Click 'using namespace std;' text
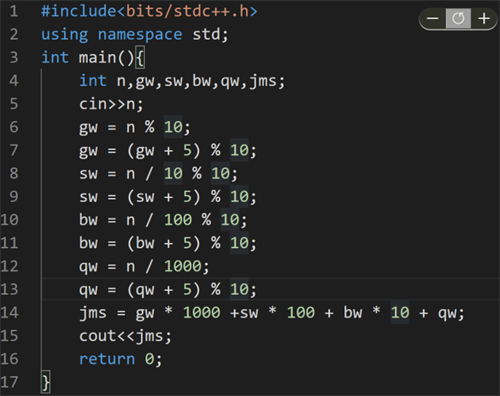The image size is (500, 396). point(135,35)
